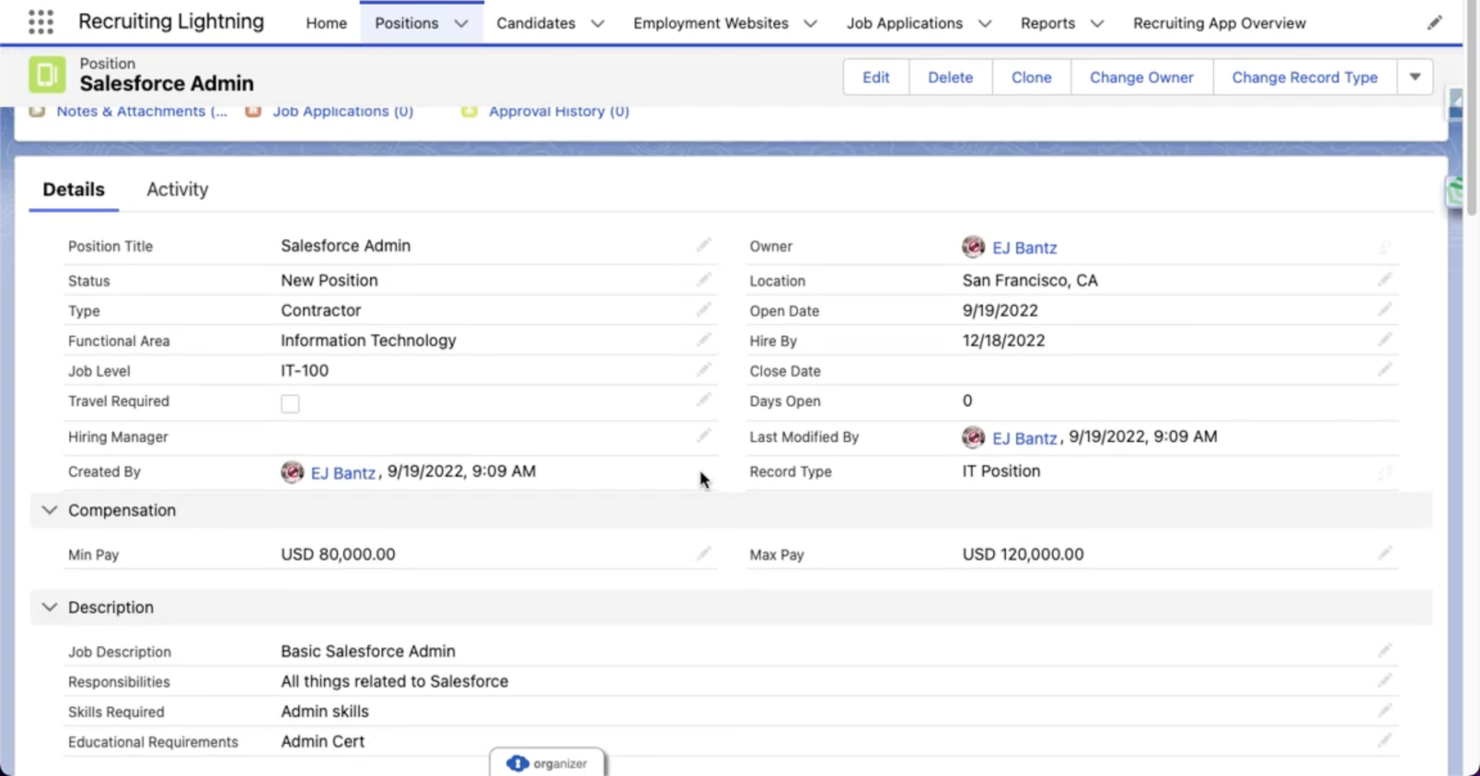Click the change record type icon
This screenshot has width=1480, height=776.
[1385, 472]
